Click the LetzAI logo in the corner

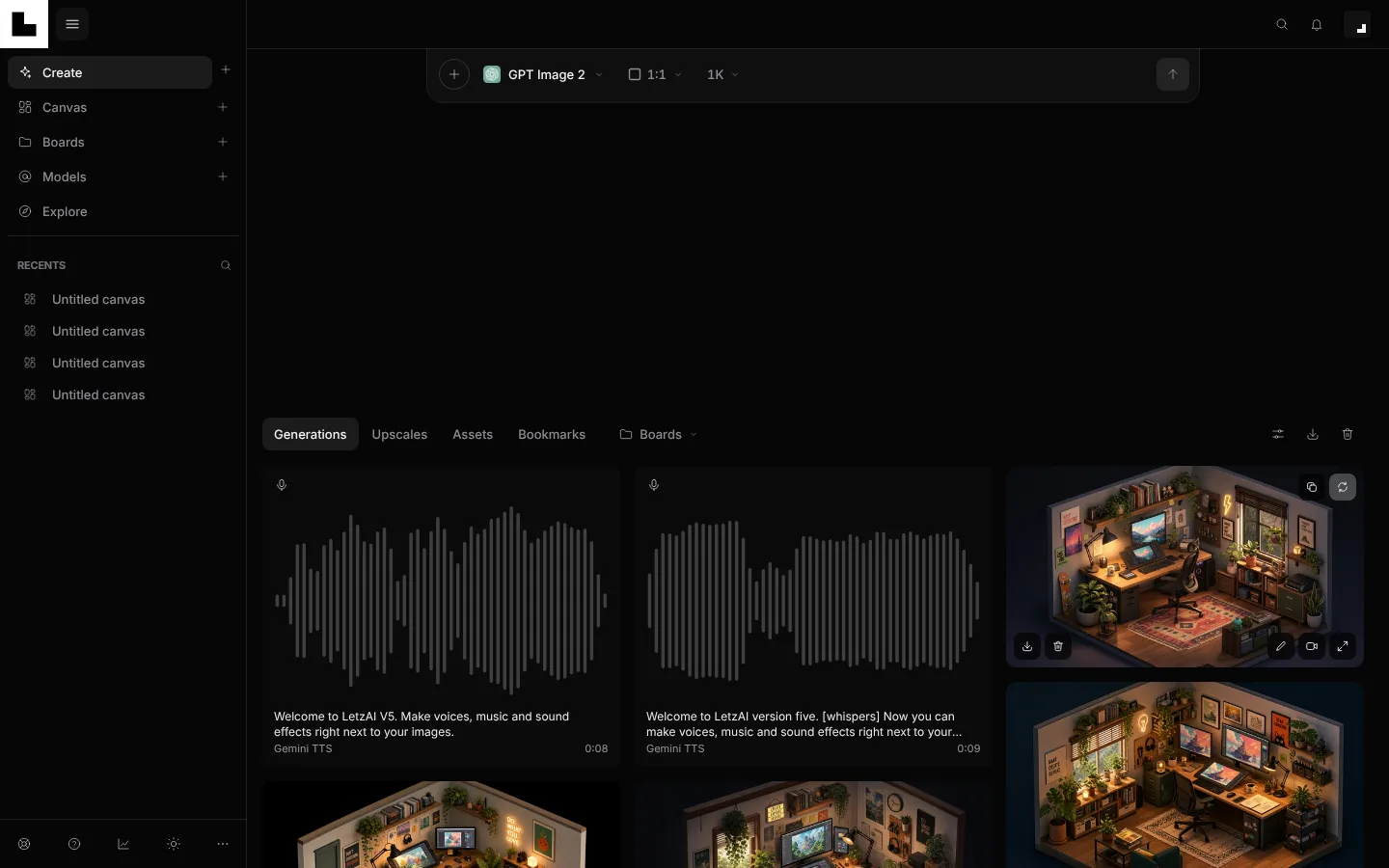24,24
